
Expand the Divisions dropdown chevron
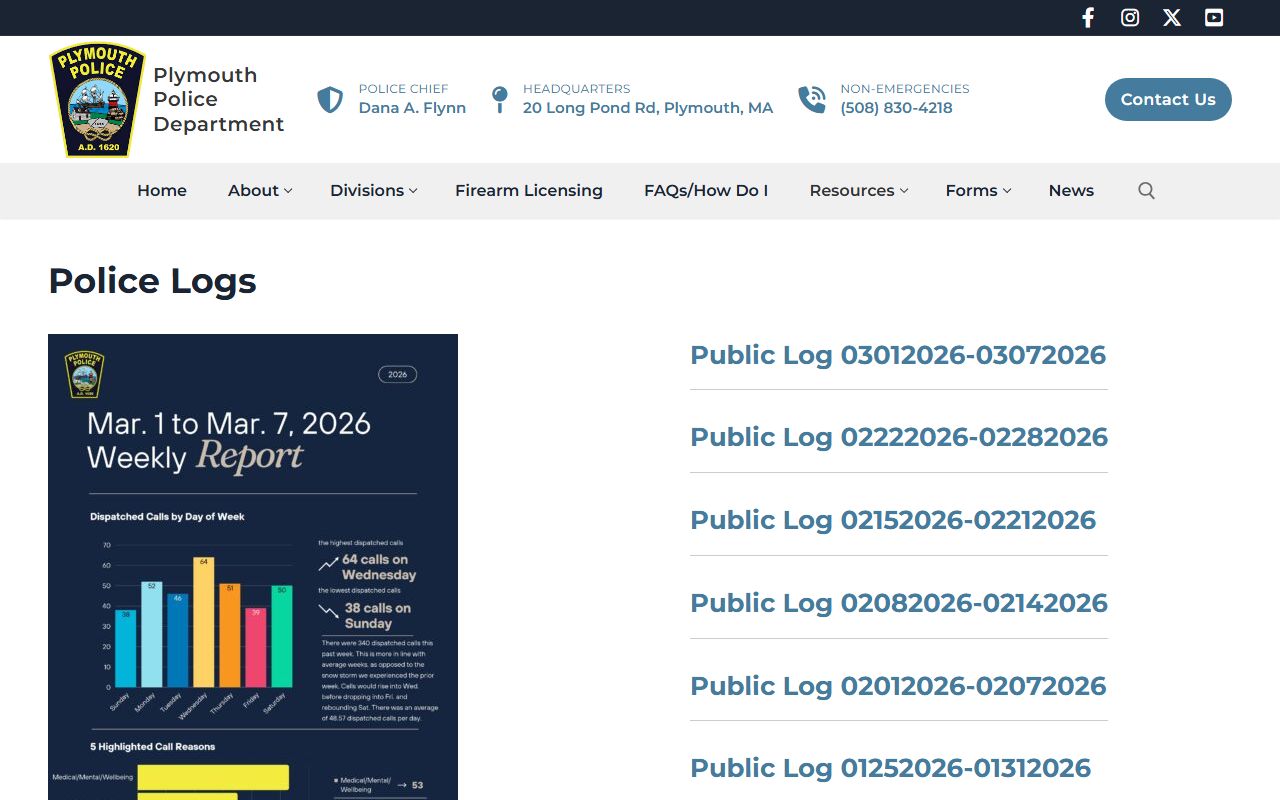[413, 191]
